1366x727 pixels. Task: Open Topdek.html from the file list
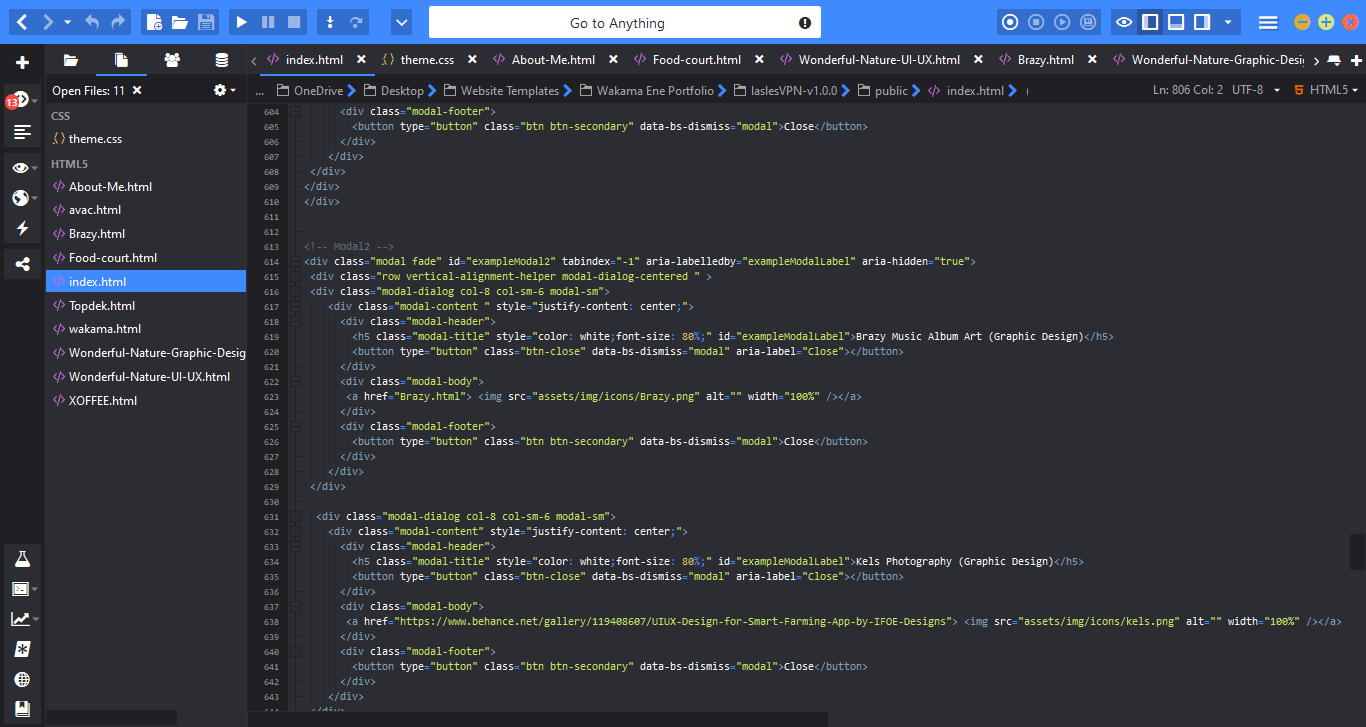(x=102, y=305)
